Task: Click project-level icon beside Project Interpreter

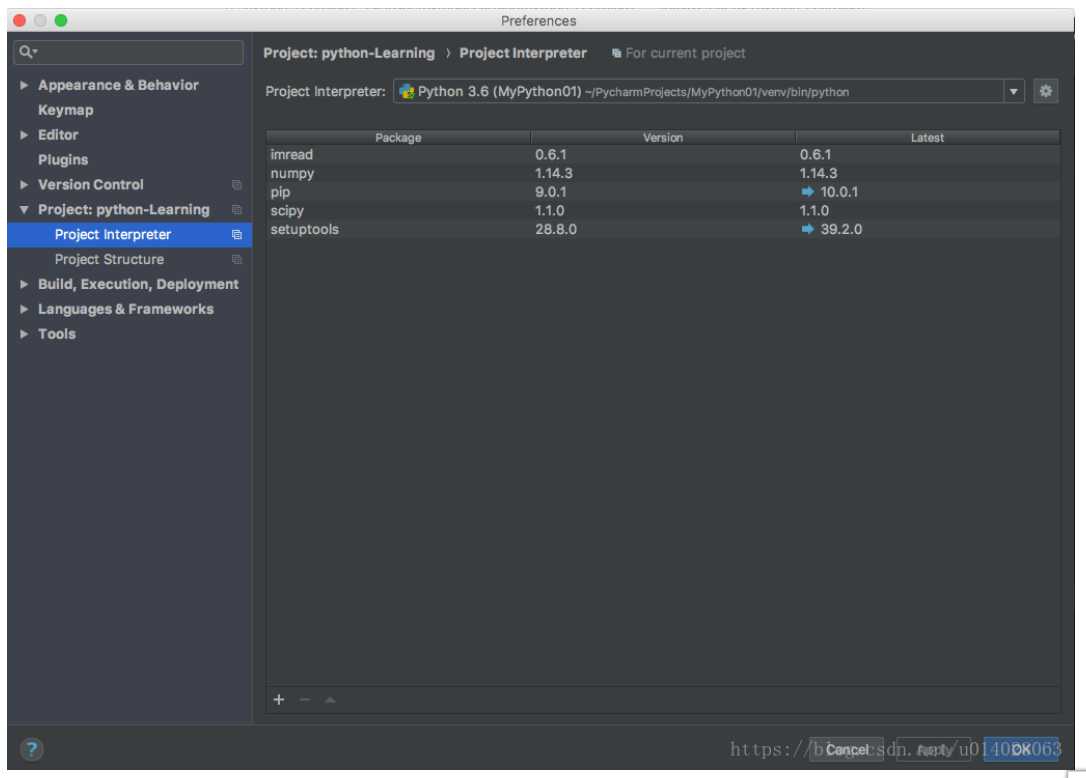Action: (237, 235)
